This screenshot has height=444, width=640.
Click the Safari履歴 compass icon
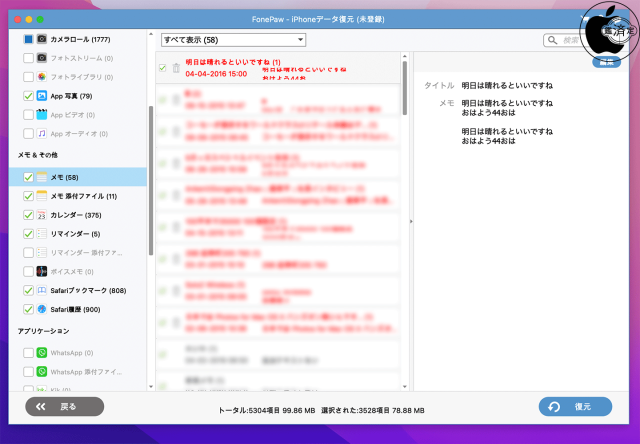(x=42, y=309)
